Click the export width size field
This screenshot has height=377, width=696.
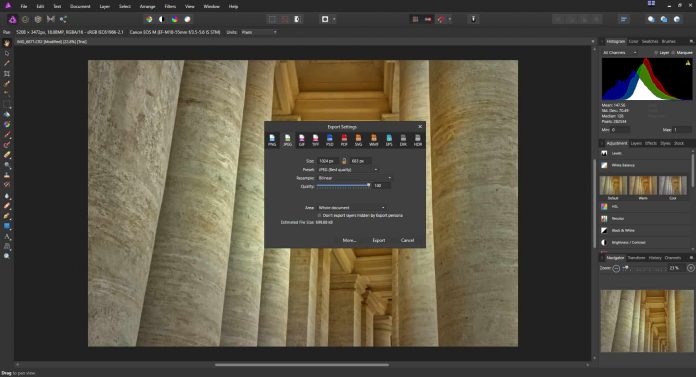tap(328, 161)
